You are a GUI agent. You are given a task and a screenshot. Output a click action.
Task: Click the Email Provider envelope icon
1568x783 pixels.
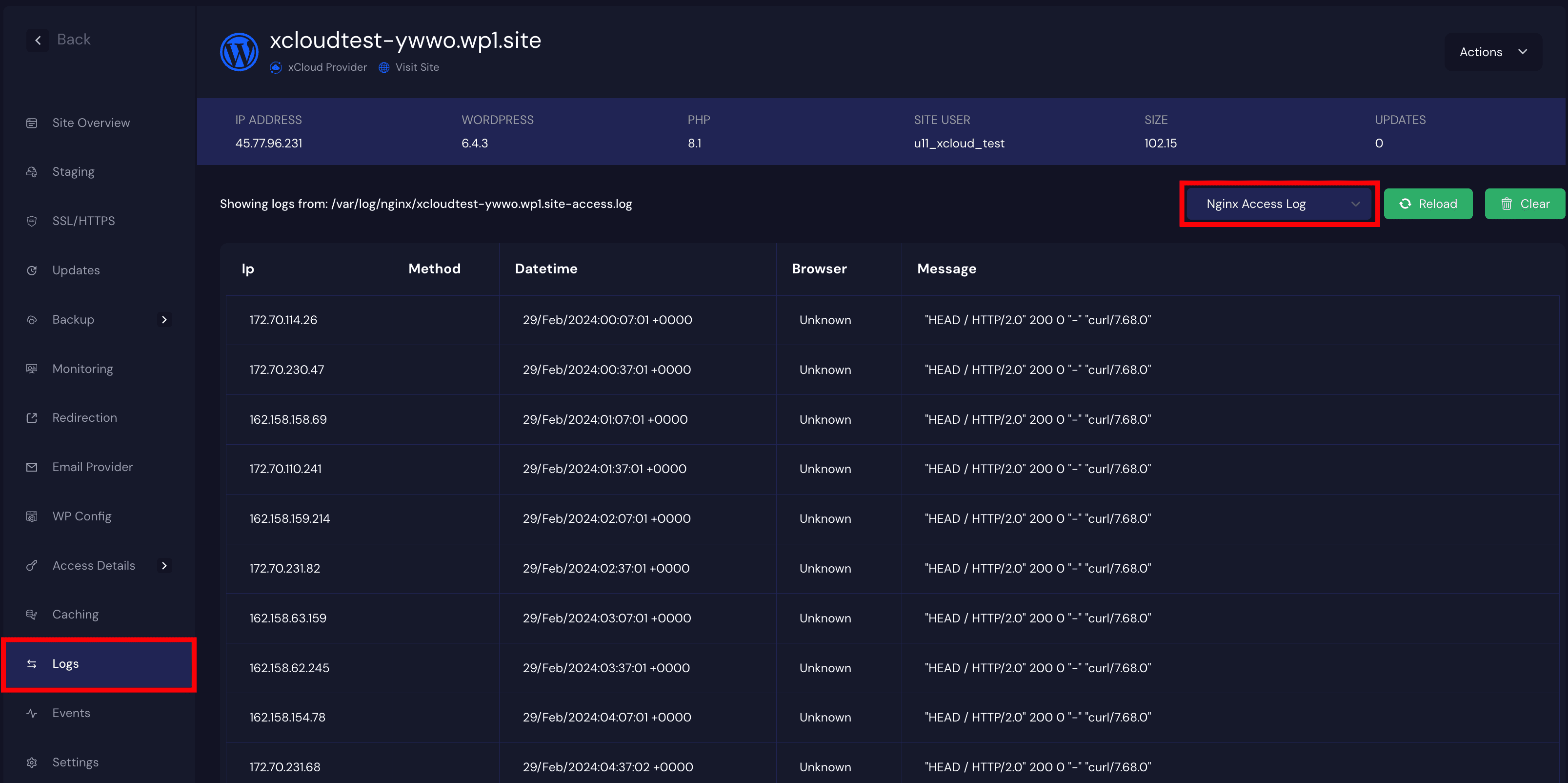[x=32, y=467]
